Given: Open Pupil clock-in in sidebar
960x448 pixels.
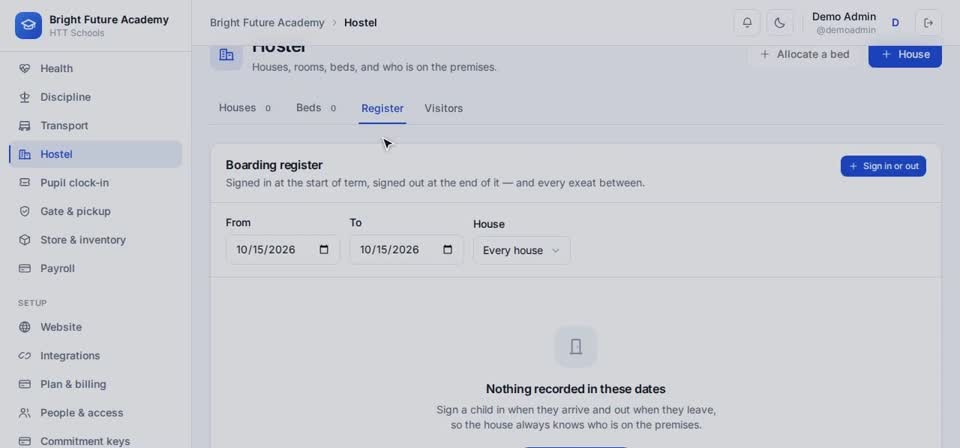Looking at the screenshot, I should coord(96,182).
